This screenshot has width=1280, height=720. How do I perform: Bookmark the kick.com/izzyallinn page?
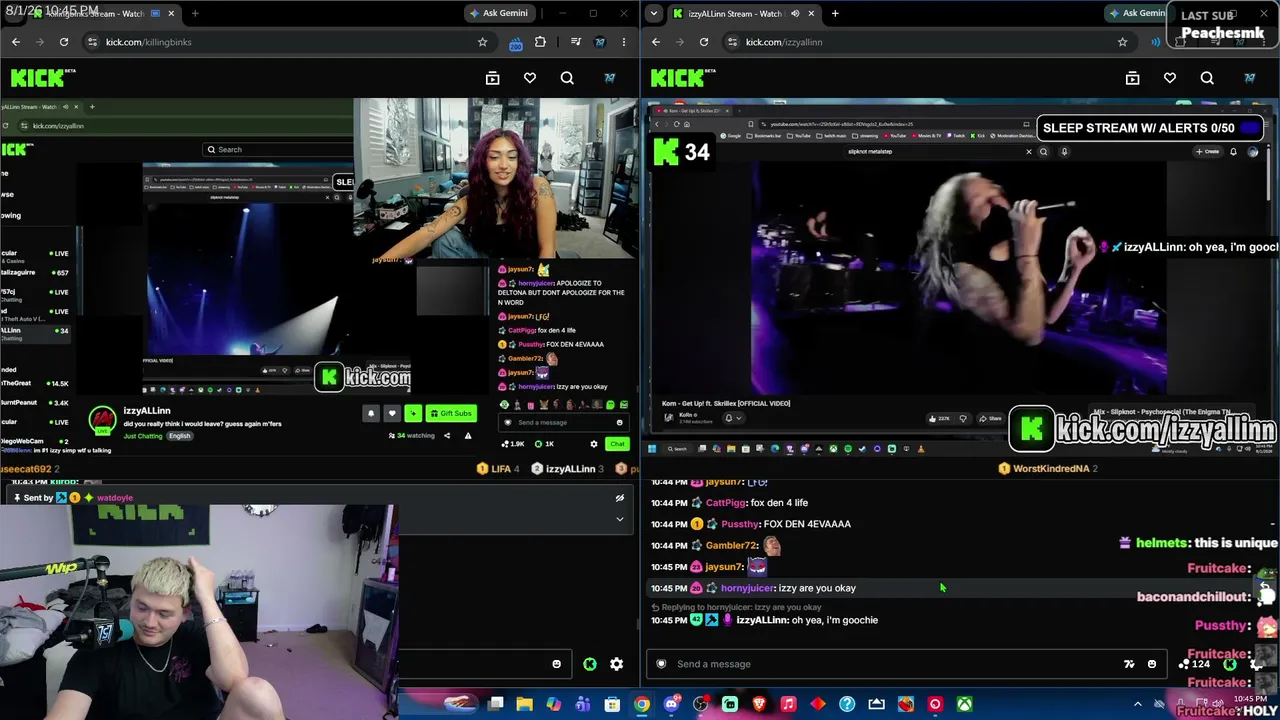[1122, 42]
